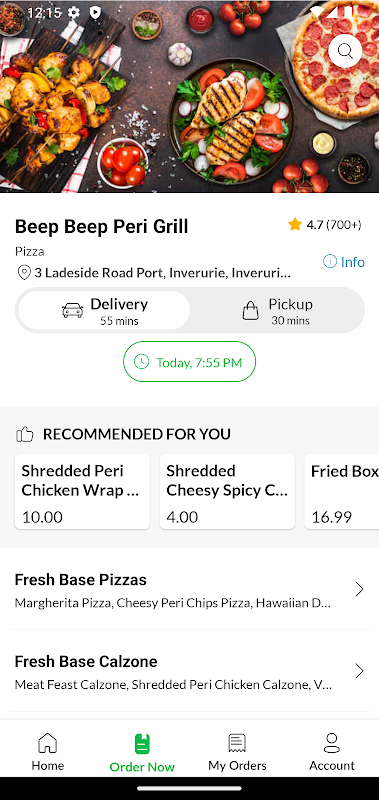
Task: Open the Fried Box item card
Action: coord(342,491)
